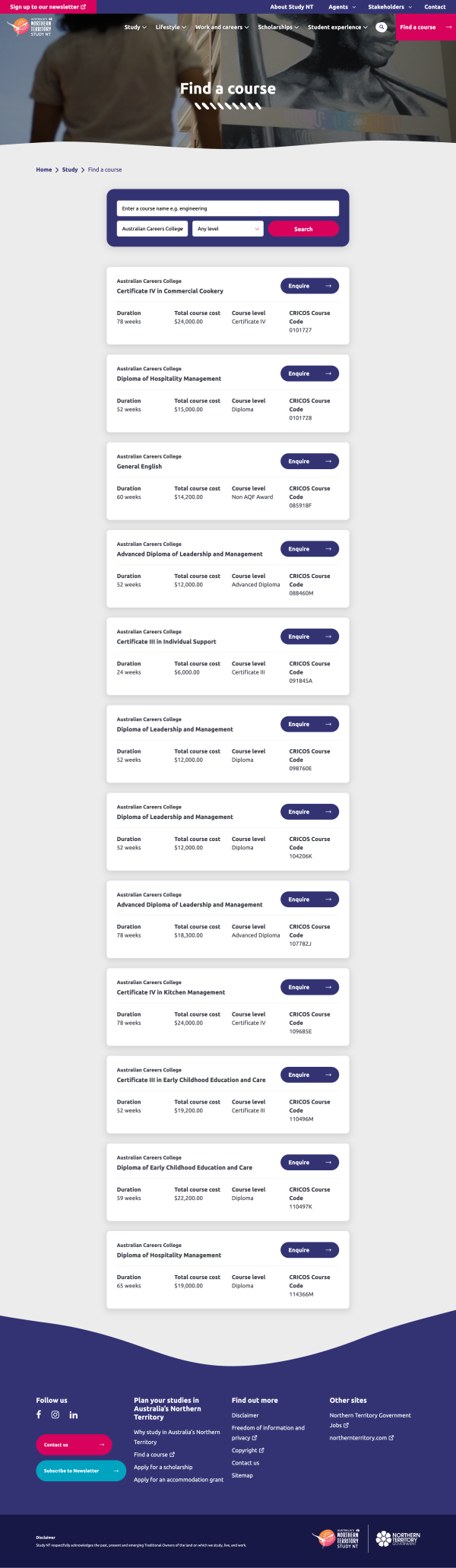
Task: Open the Australian Careers College provider dropdown
Action: (x=152, y=229)
